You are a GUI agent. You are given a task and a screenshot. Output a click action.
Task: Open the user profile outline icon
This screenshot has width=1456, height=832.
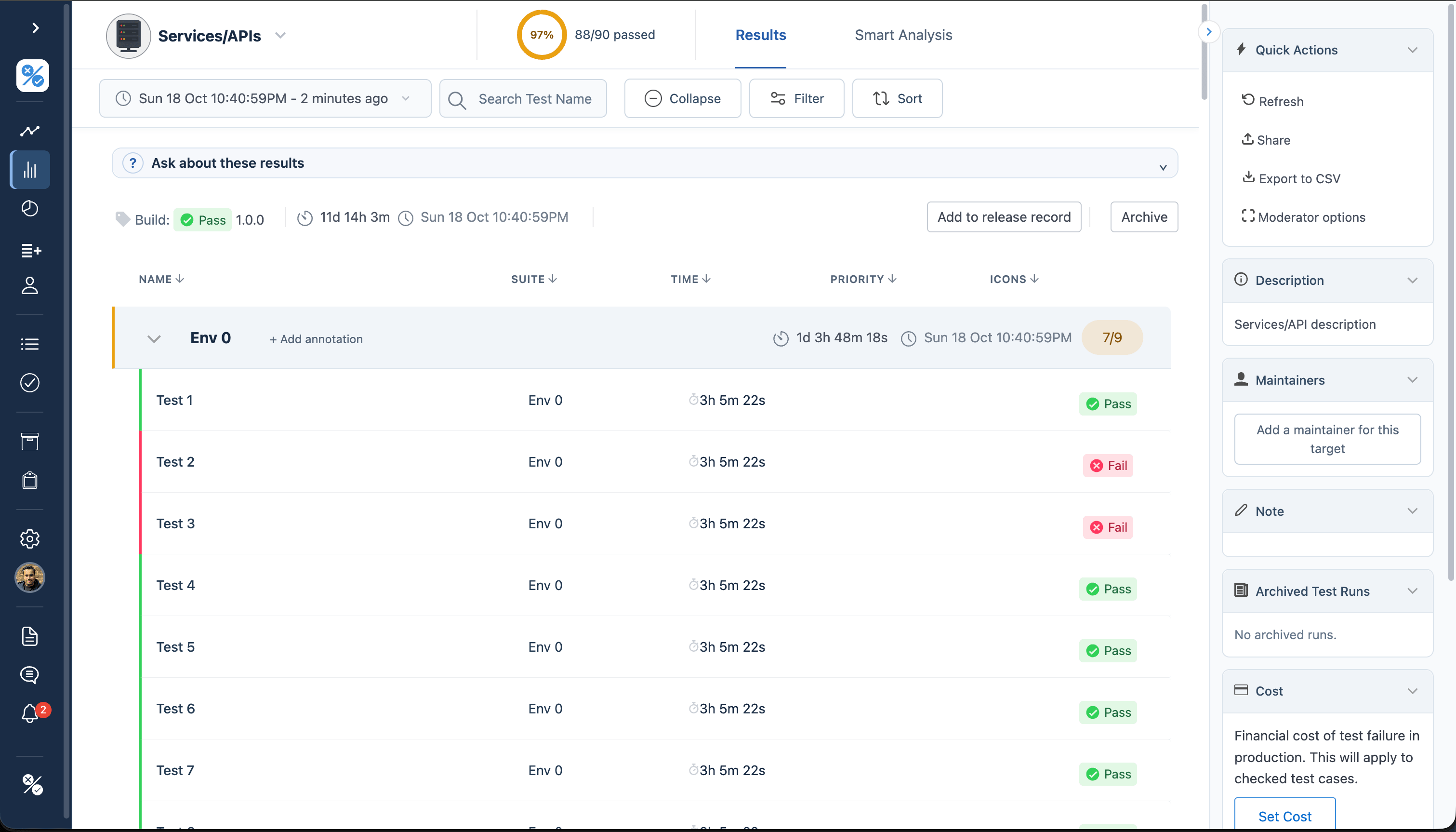[30, 286]
